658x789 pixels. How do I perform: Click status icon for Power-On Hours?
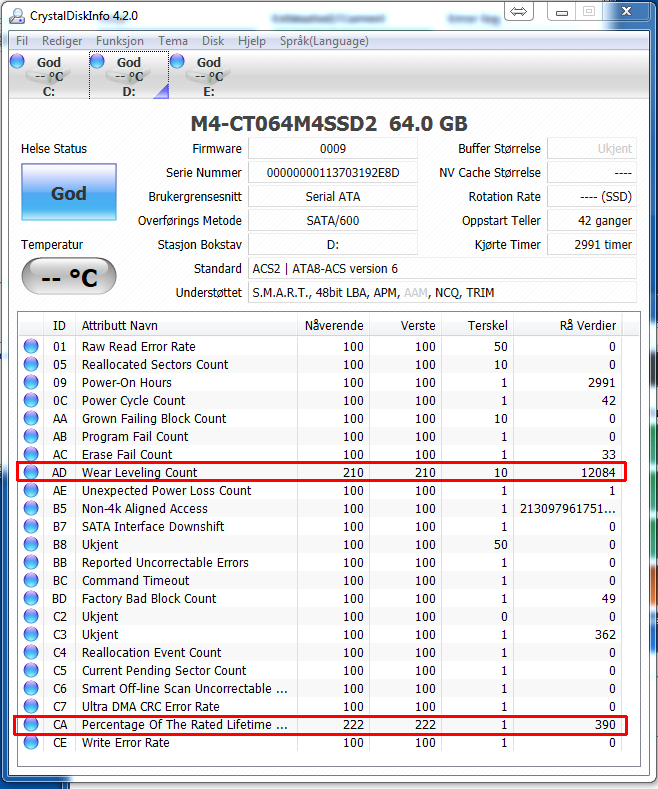tap(31, 382)
